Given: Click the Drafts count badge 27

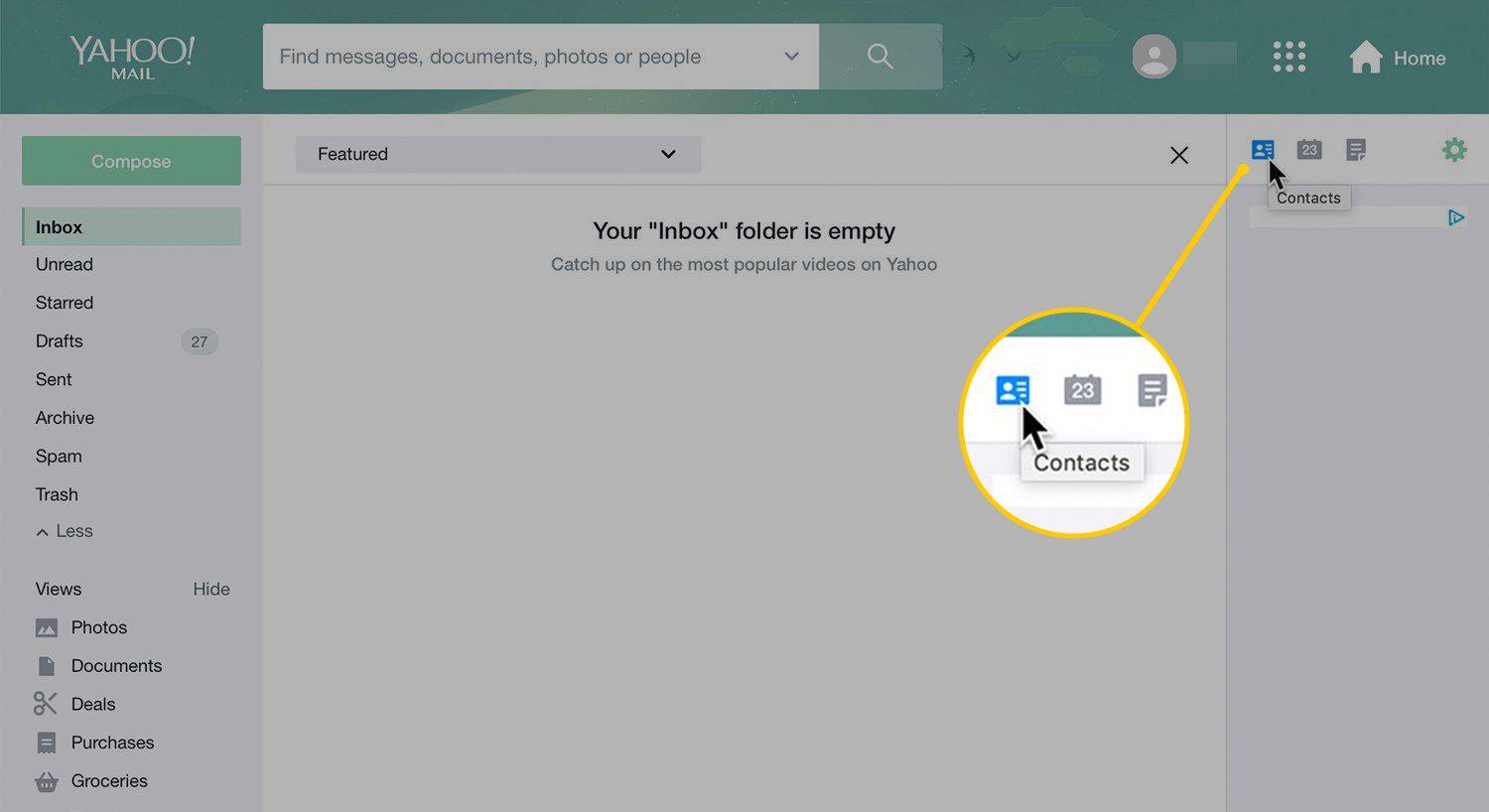Looking at the screenshot, I should click(x=200, y=341).
